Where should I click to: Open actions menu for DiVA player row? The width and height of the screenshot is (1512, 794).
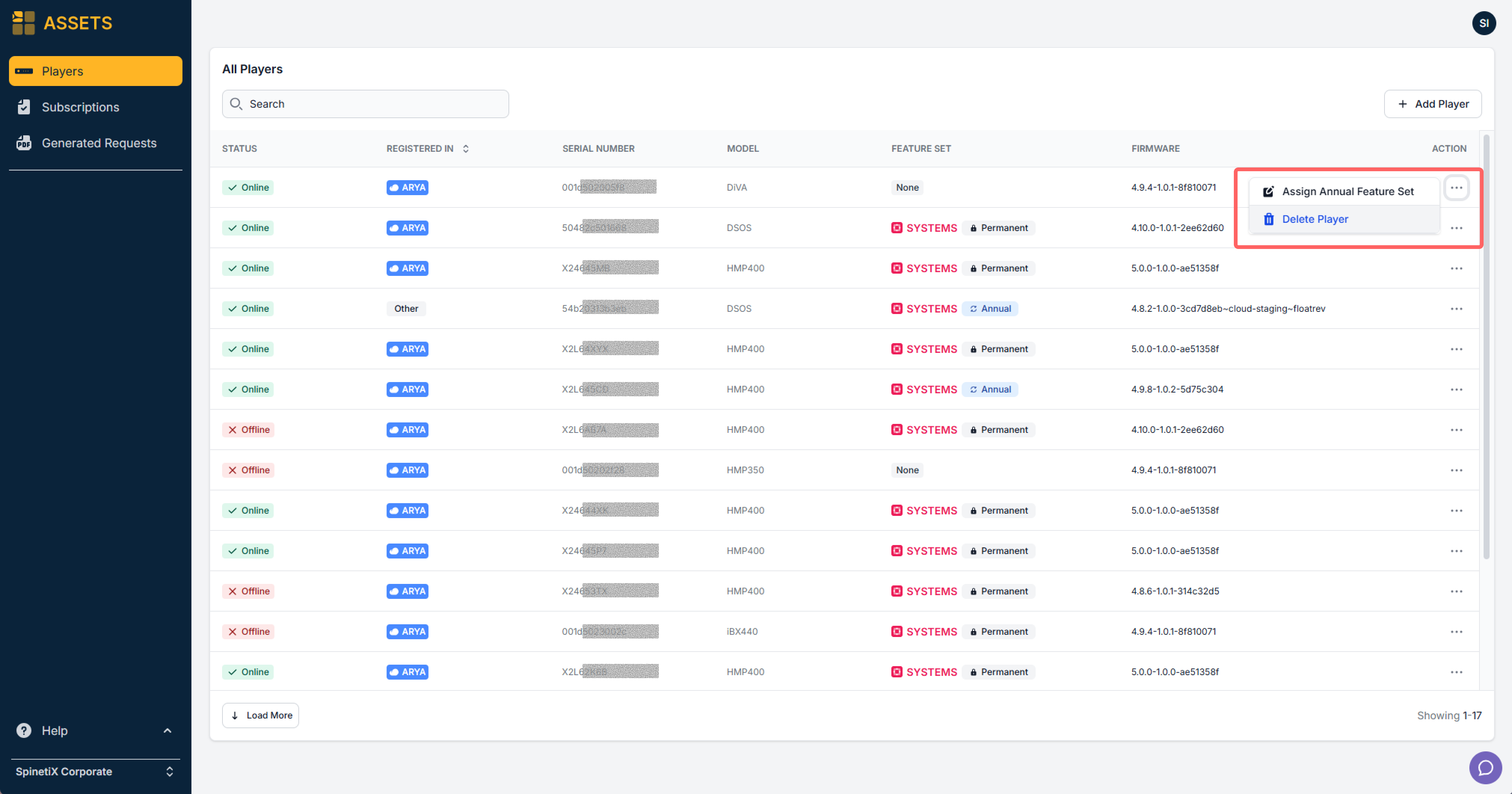coord(1456,188)
